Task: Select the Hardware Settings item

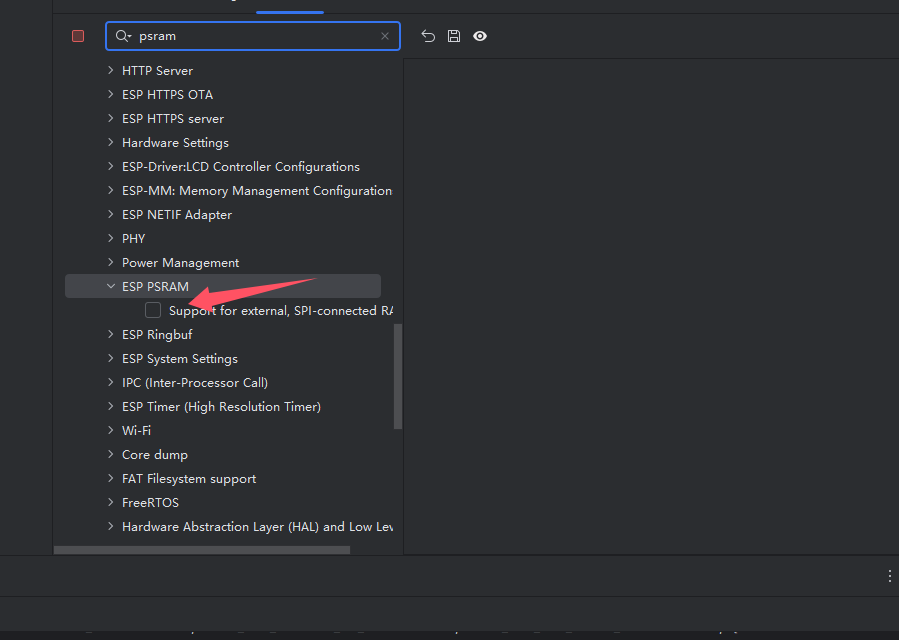Action: [x=175, y=142]
